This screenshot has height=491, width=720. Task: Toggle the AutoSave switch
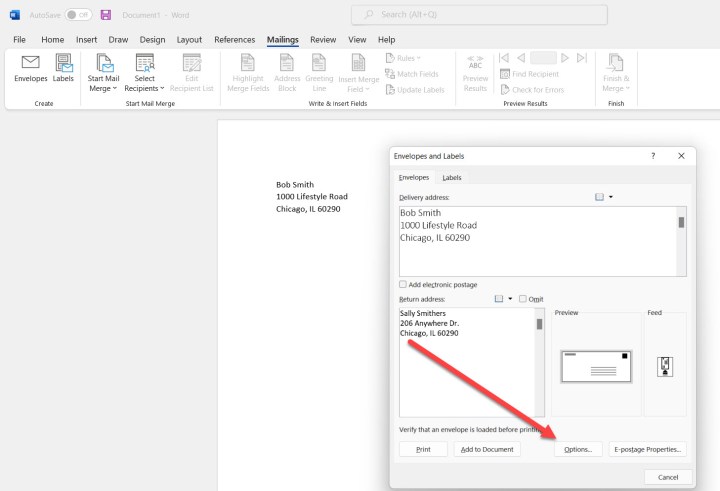(x=78, y=15)
